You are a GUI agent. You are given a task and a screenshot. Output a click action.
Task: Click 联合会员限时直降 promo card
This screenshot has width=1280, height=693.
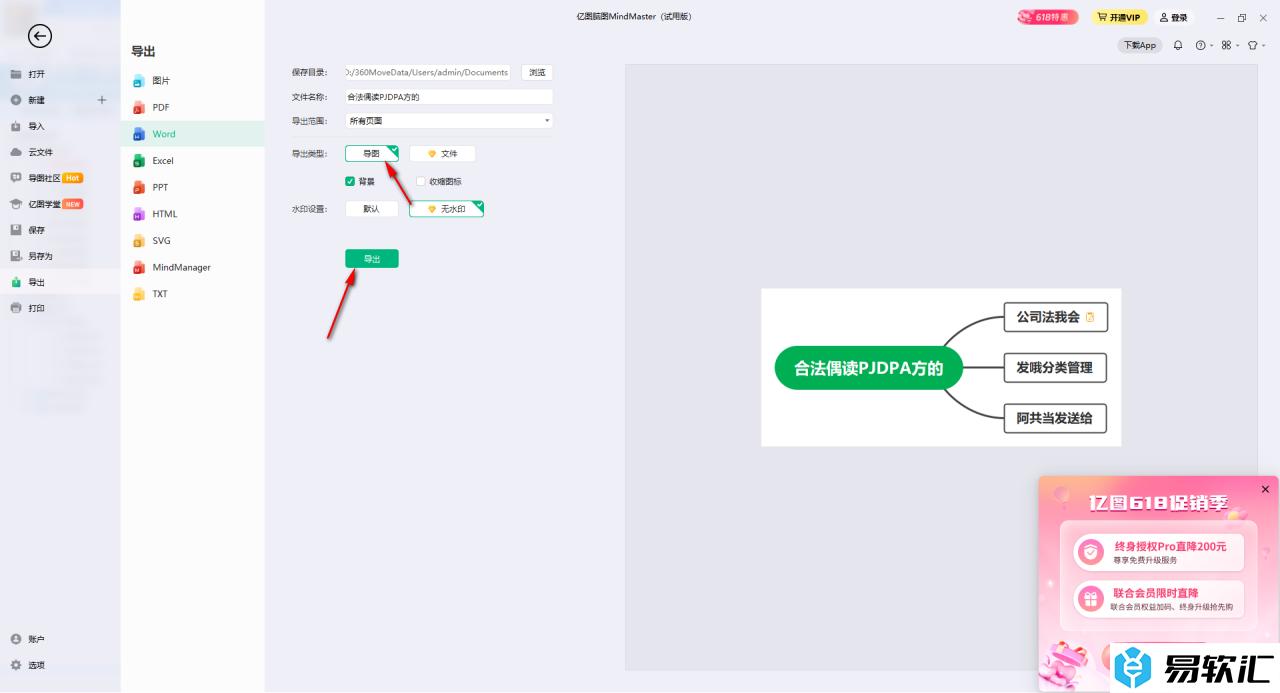pos(1159,598)
